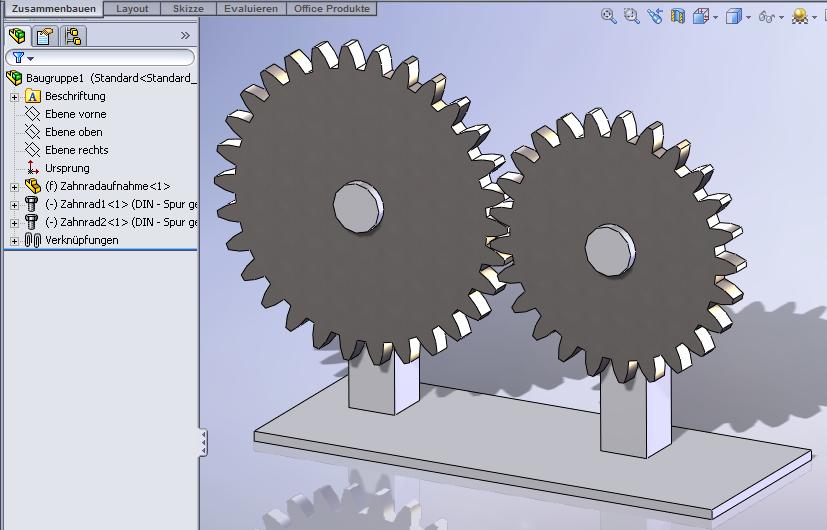Activate the Section View icon
The height and width of the screenshot is (530, 827).
(x=678, y=16)
